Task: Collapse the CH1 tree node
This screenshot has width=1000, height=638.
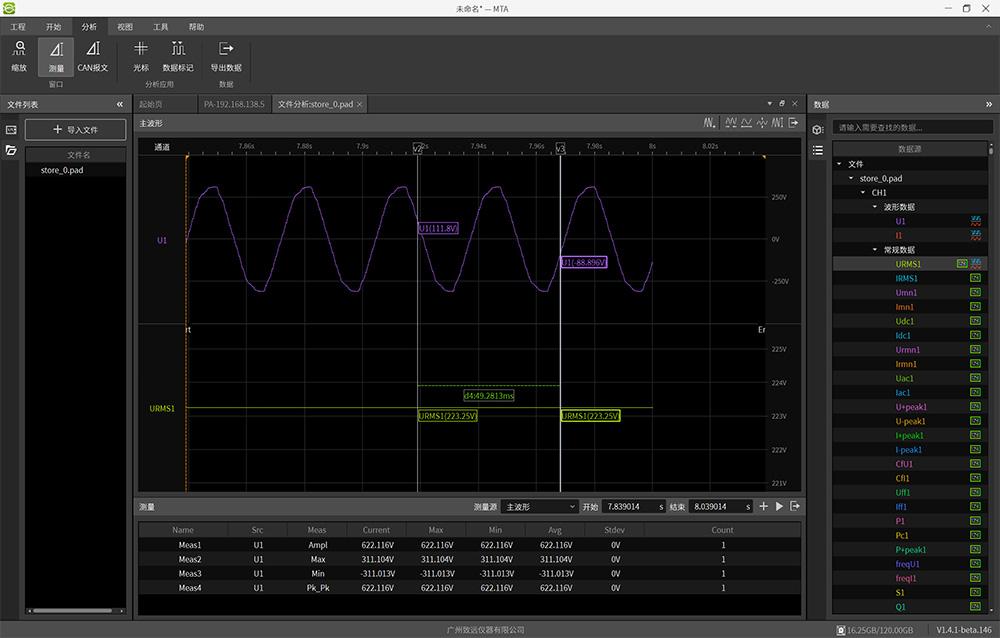Action: 864,193
